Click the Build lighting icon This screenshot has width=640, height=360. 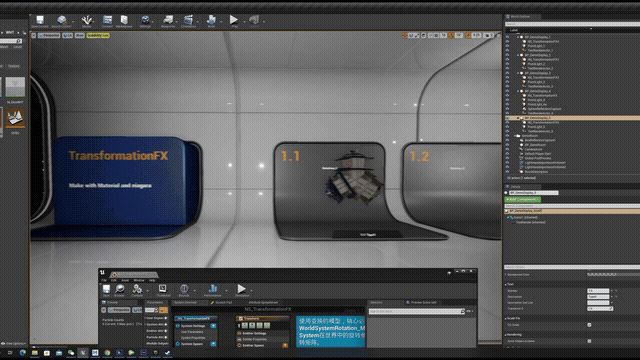tap(211, 21)
